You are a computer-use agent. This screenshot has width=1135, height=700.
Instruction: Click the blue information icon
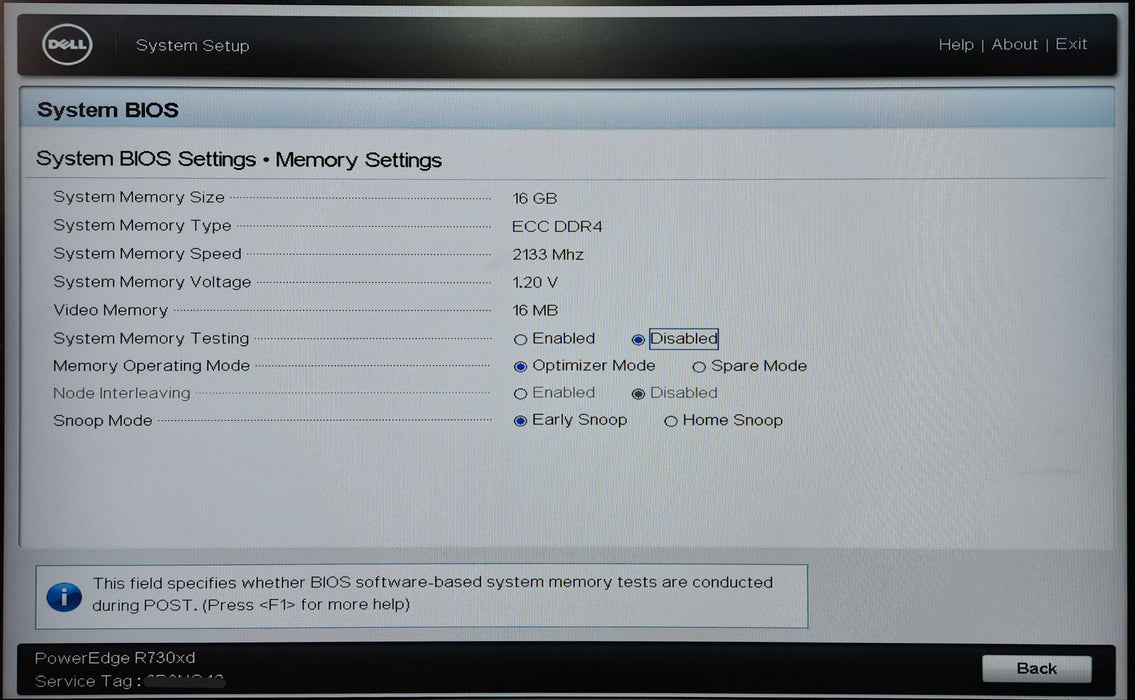[64, 597]
